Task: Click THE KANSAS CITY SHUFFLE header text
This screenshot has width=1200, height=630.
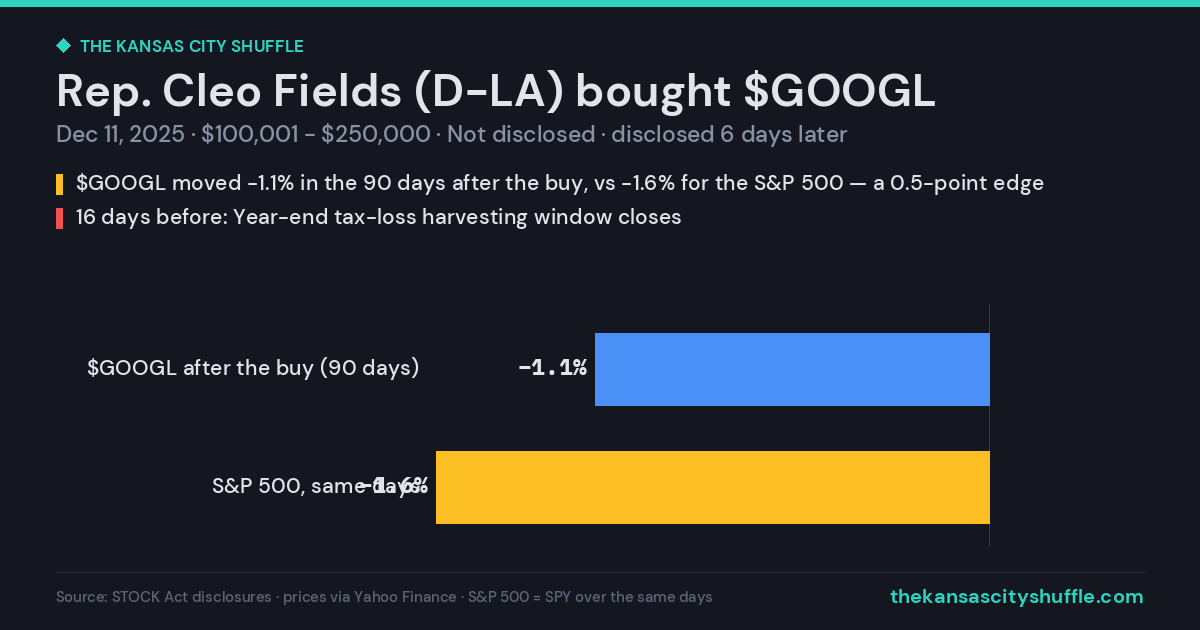Action: (x=191, y=46)
